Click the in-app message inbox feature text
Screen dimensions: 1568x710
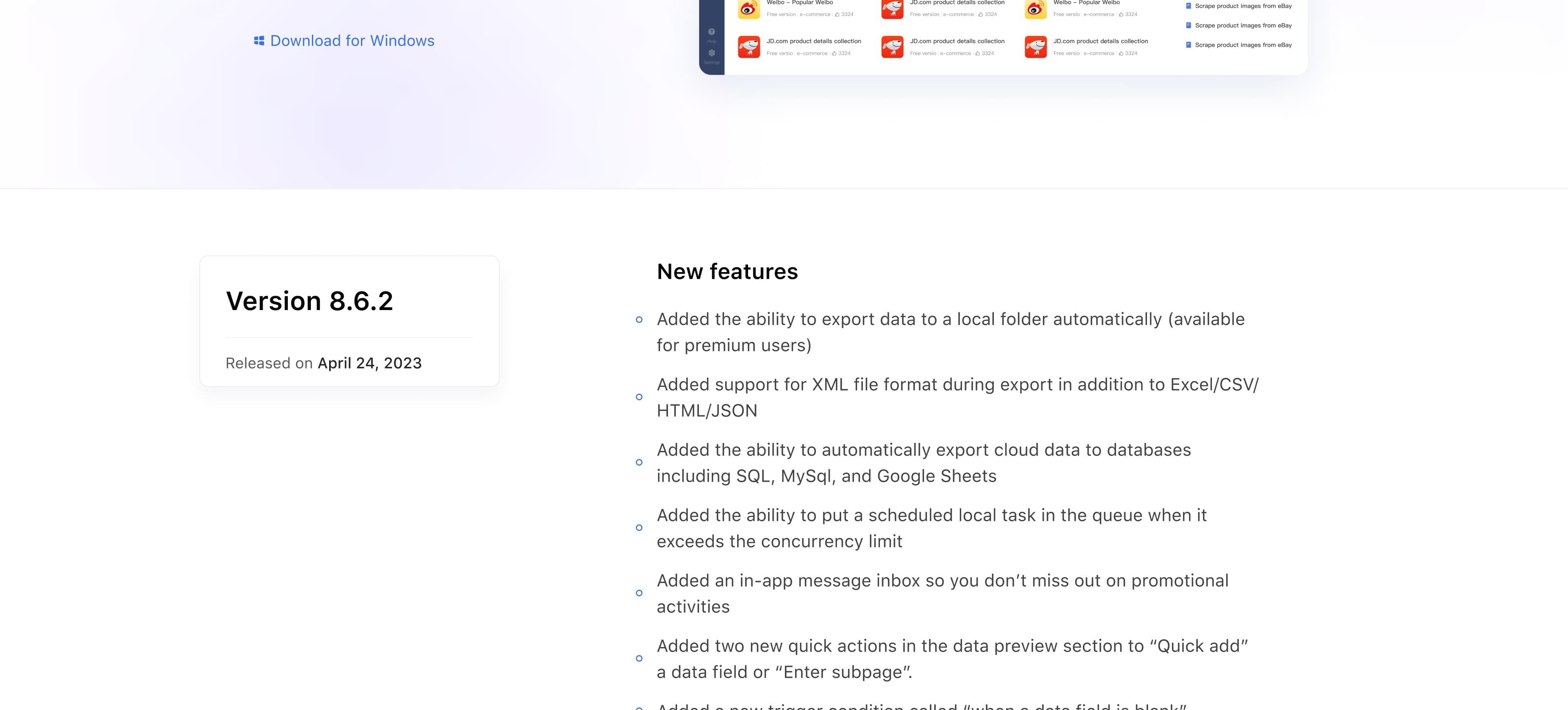[942, 594]
